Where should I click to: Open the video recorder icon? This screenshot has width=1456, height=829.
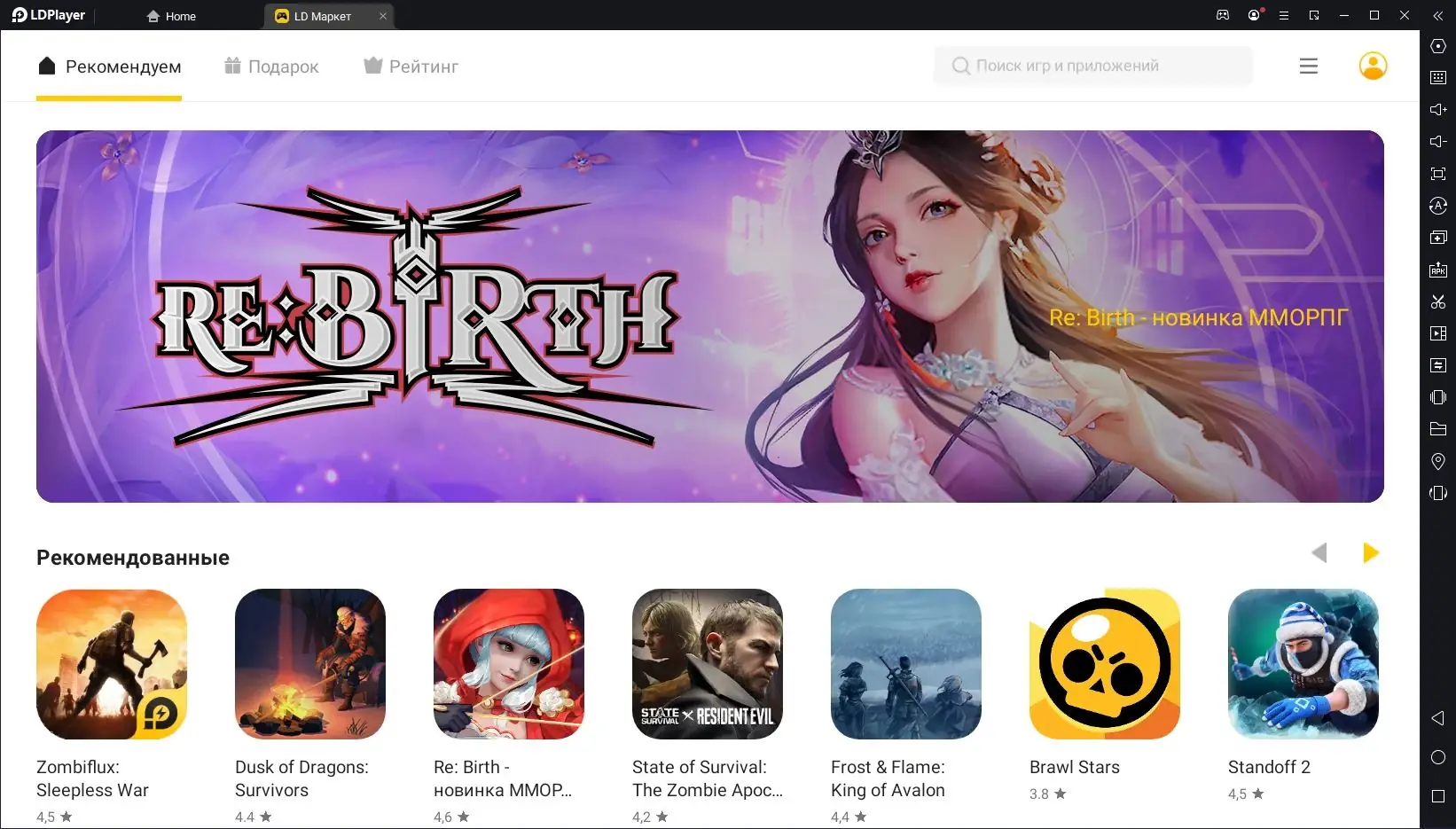point(1438,333)
